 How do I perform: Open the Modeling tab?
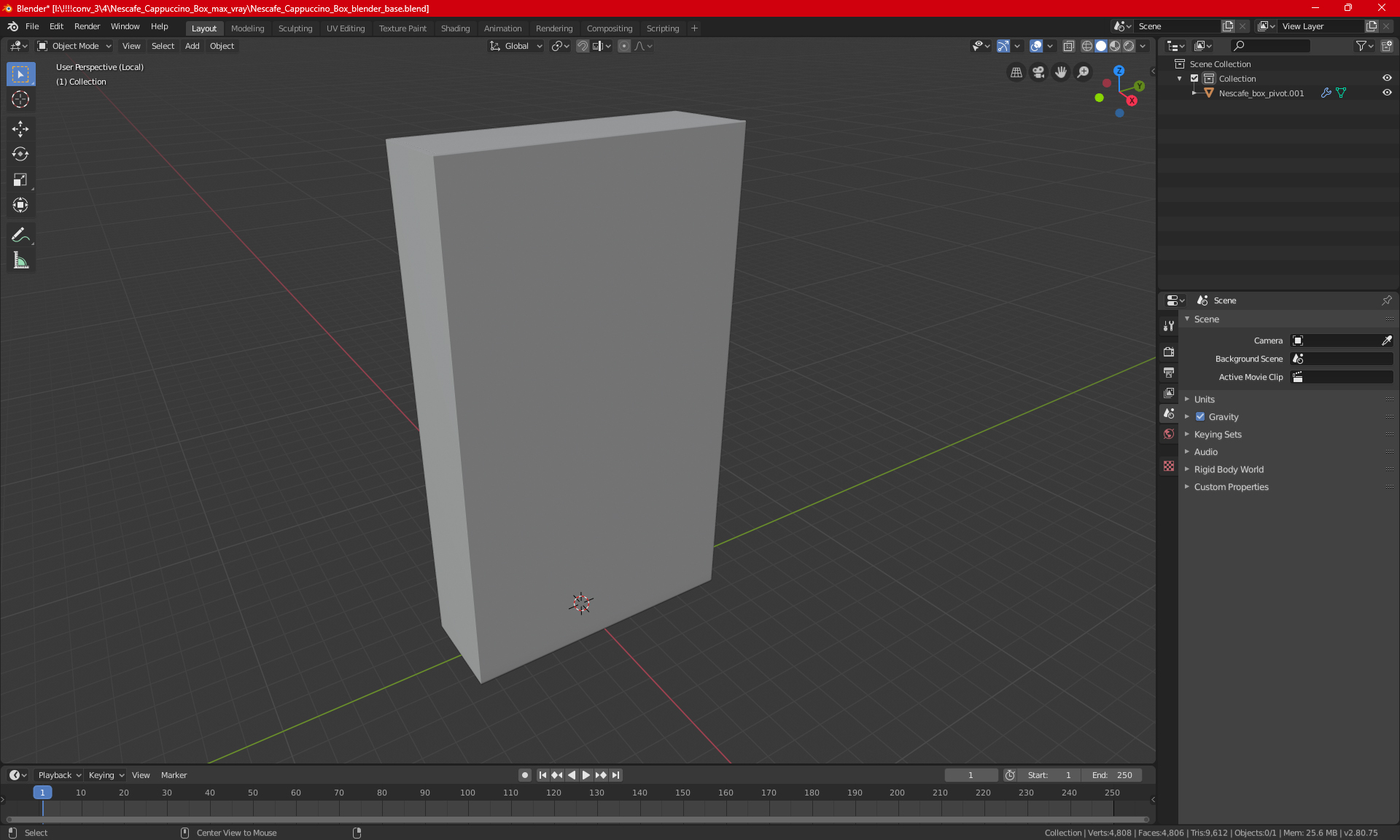pos(247,28)
